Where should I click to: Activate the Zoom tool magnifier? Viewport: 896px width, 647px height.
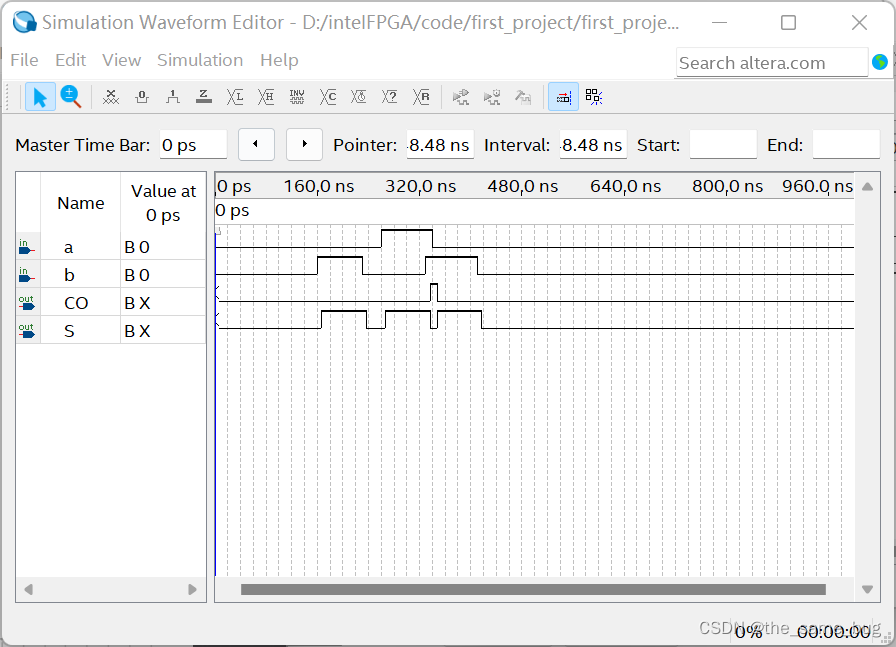[71, 97]
